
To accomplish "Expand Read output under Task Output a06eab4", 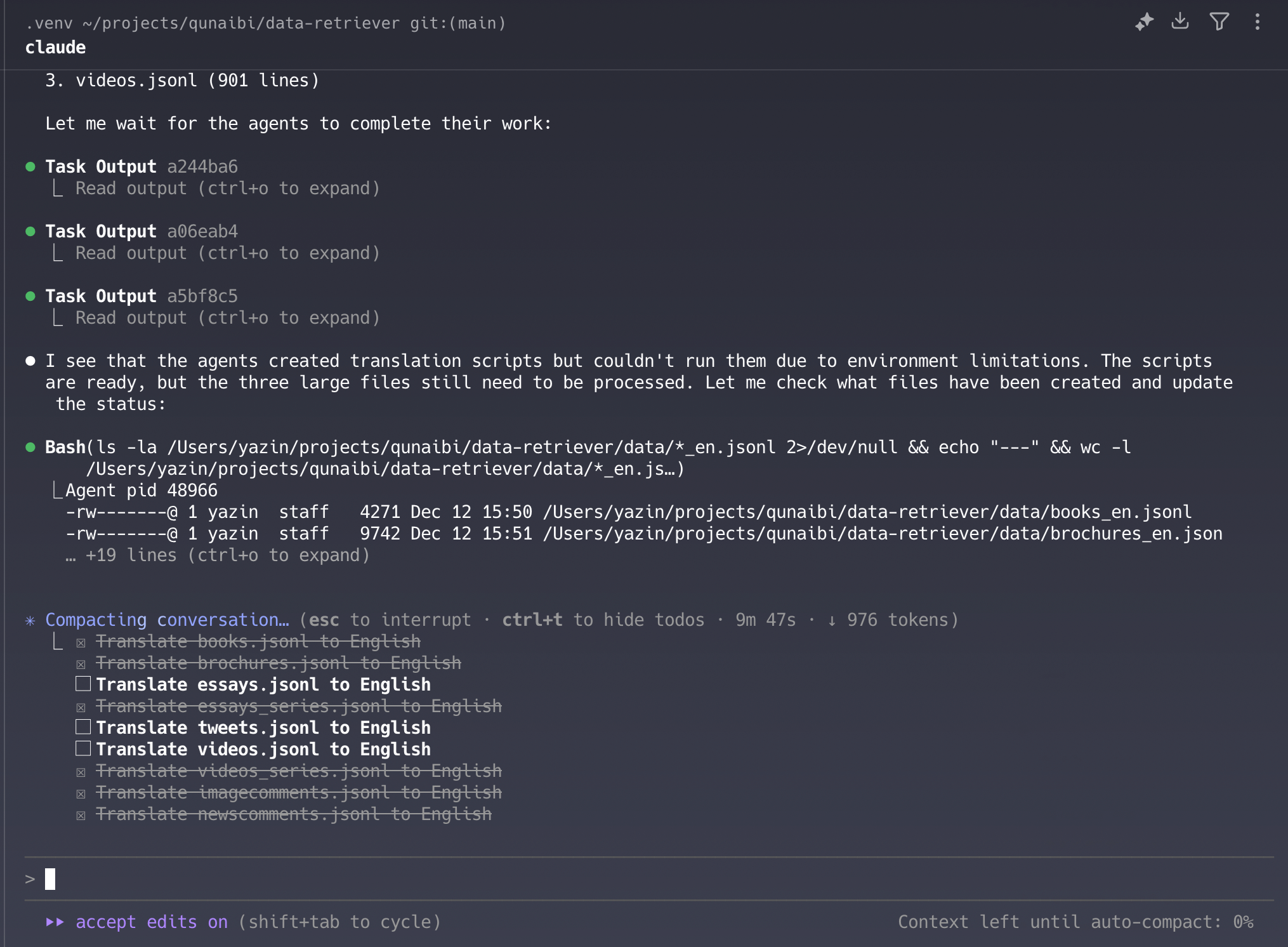I will [227, 253].
